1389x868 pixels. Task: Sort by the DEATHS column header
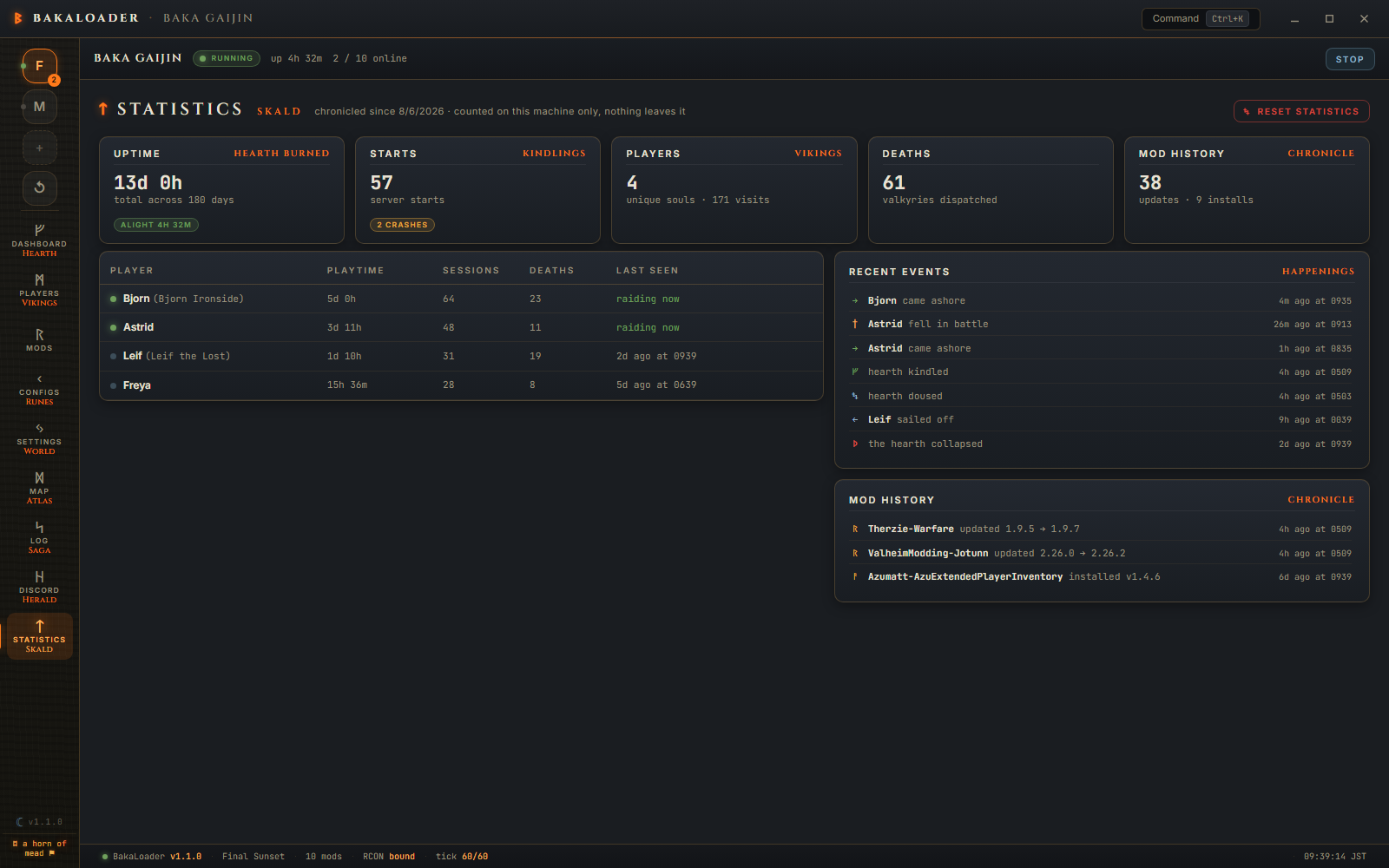(x=552, y=271)
